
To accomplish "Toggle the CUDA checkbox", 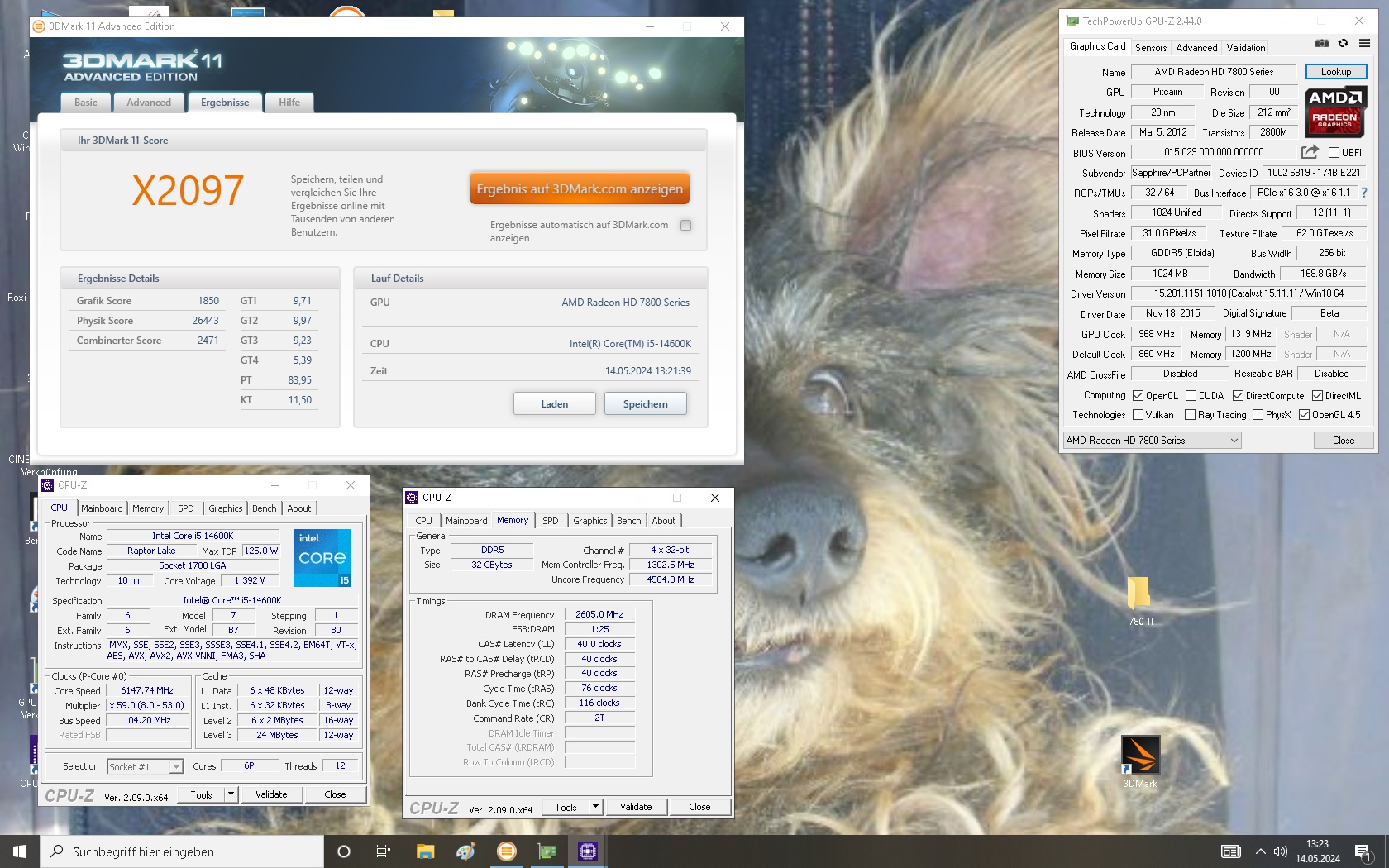I will point(1191,395).
